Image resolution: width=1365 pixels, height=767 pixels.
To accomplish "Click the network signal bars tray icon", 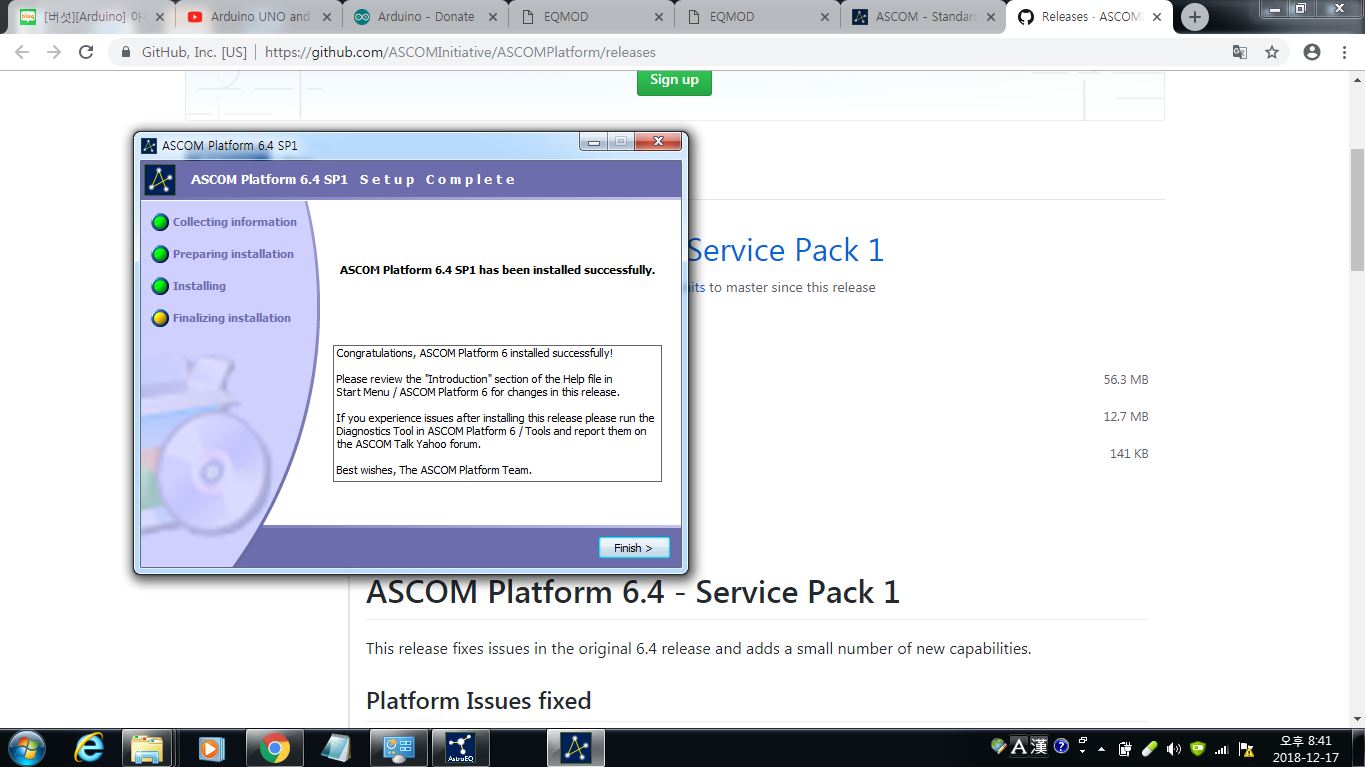I will point(1222,749).
